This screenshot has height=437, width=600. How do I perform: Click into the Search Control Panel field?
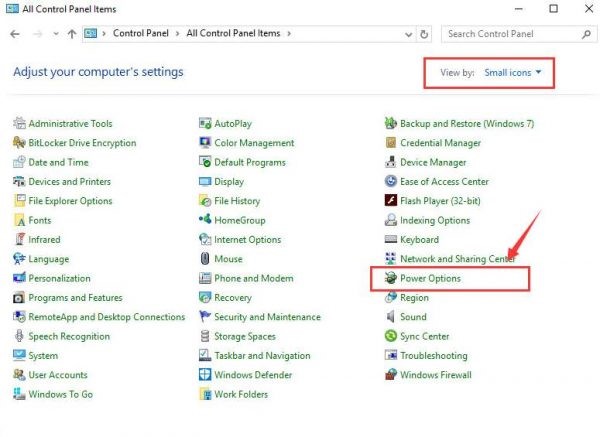(x=505, y=34)
